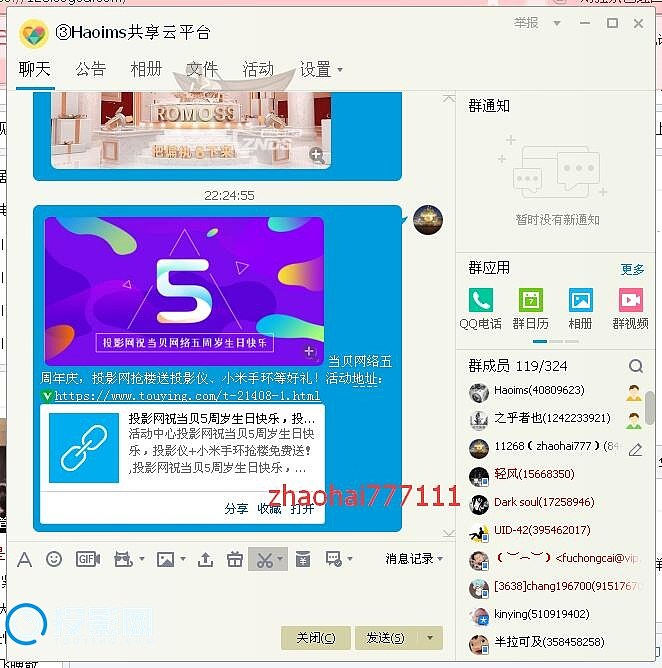Open the 群日历 calendar app
The image size is (662, 668).
[x=531, y=309]
